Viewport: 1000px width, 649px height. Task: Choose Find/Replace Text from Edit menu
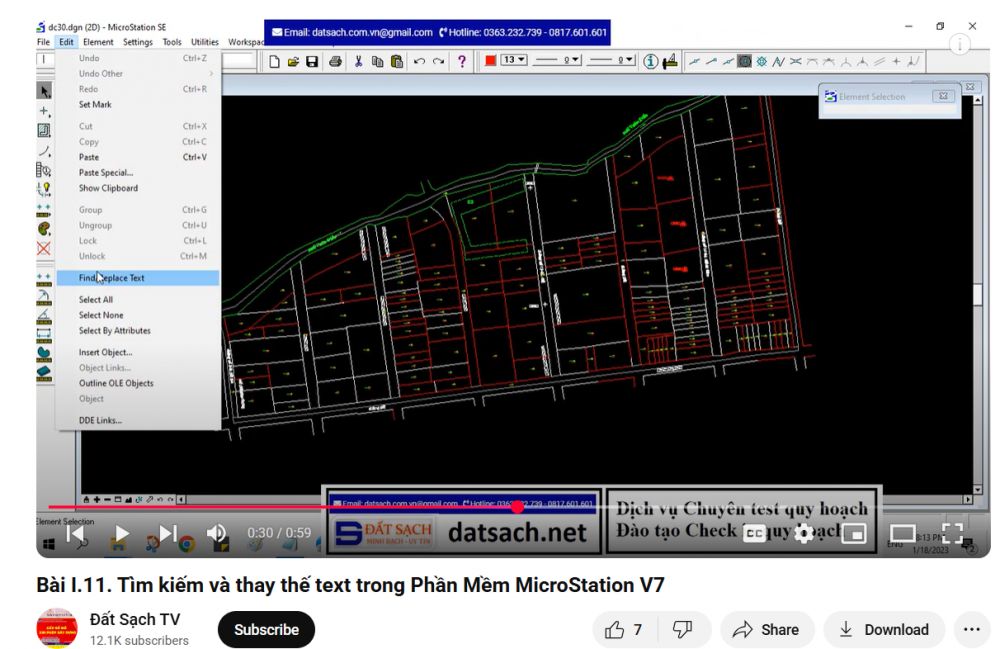click(112, 278)
